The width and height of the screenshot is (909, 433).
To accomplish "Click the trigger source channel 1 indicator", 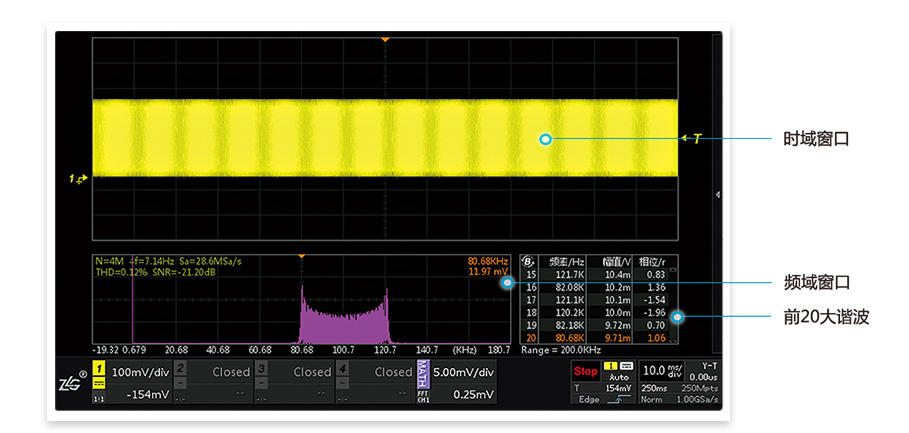I will tap(610, 366).
